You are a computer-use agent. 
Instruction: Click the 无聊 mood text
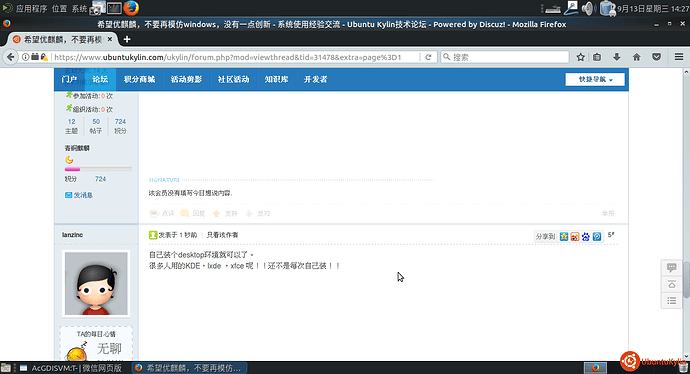pyautogui.click(x=109, y=348)
